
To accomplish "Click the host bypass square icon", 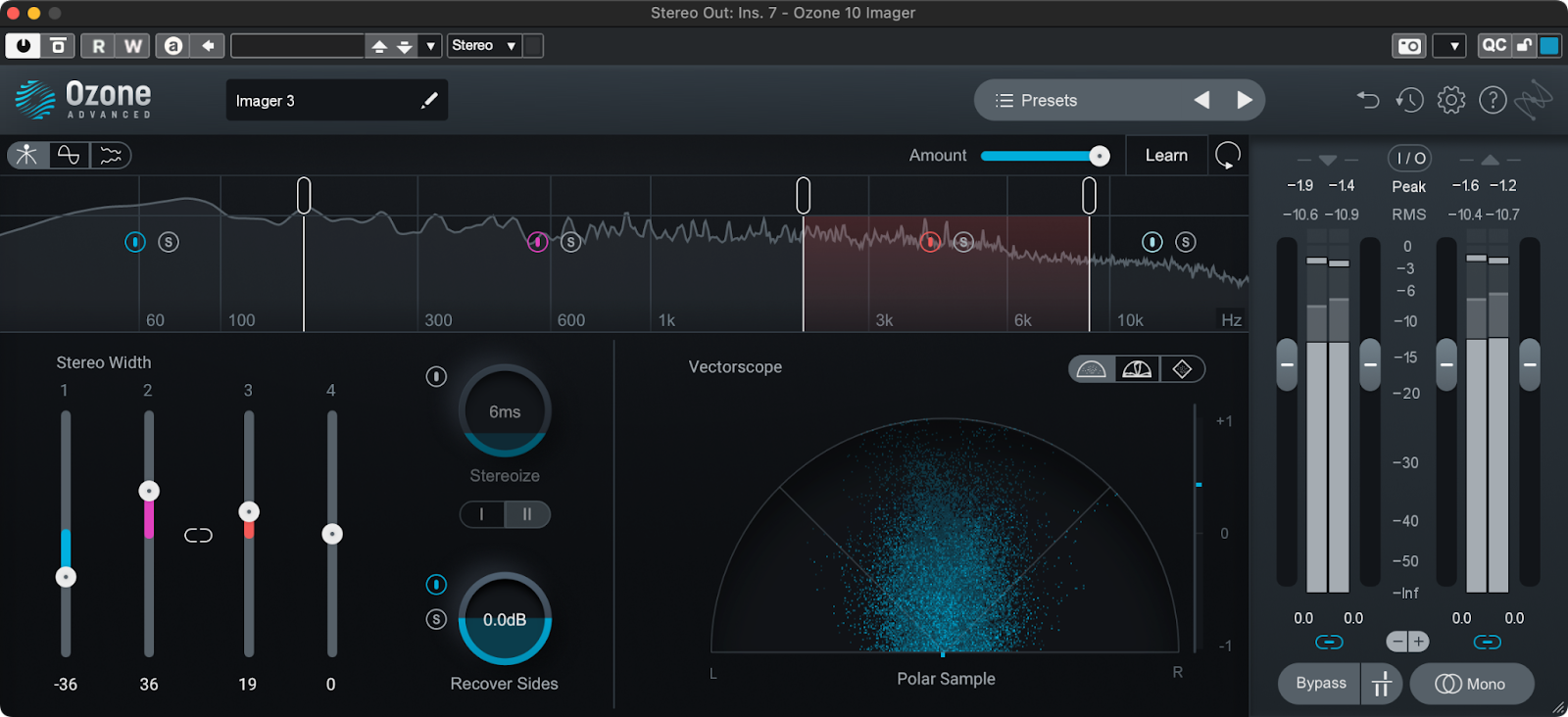I will [59, 45].
